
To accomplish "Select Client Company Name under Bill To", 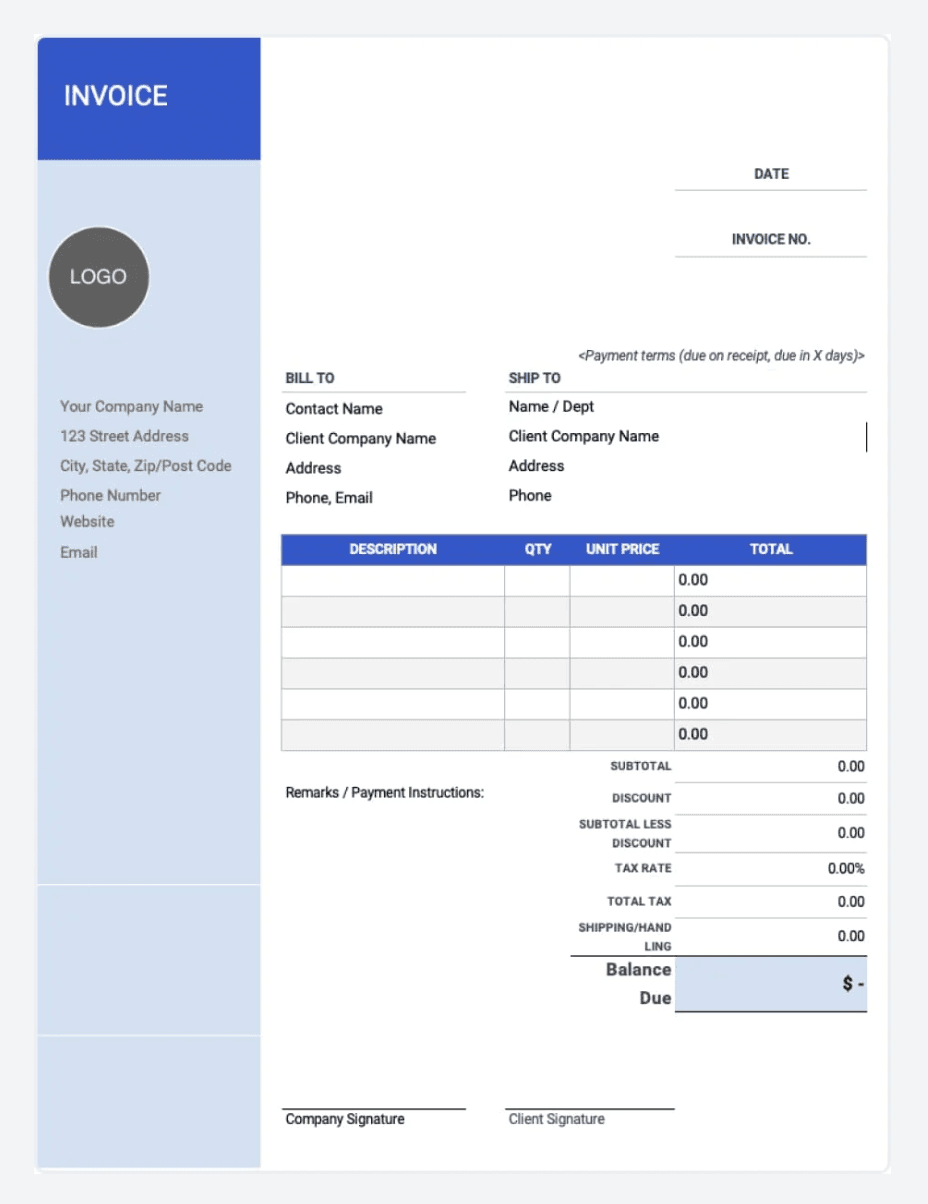I will pyautogui.click(x=361, y=439).
